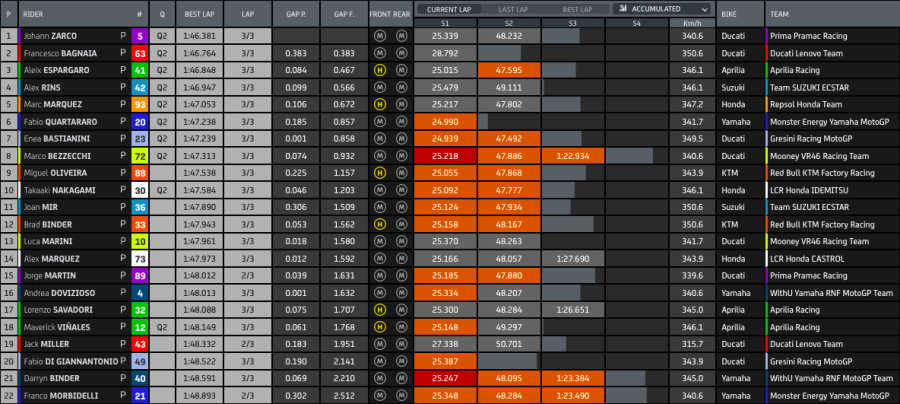The height and width of the screenshot is (404, 900).
Task: Click the orange number 93 badge
Action: 140,104
